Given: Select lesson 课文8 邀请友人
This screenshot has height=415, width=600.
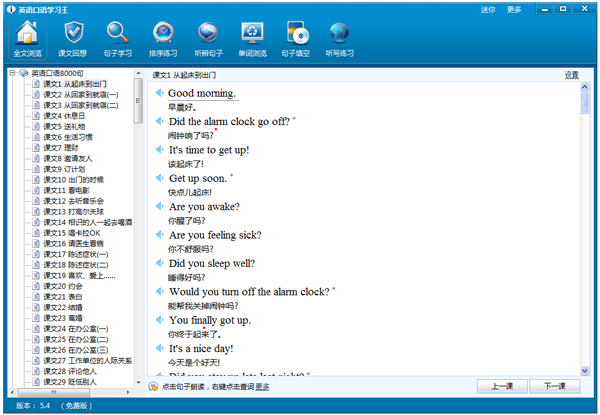Looking at the screenshot, I should pos(68,158).
